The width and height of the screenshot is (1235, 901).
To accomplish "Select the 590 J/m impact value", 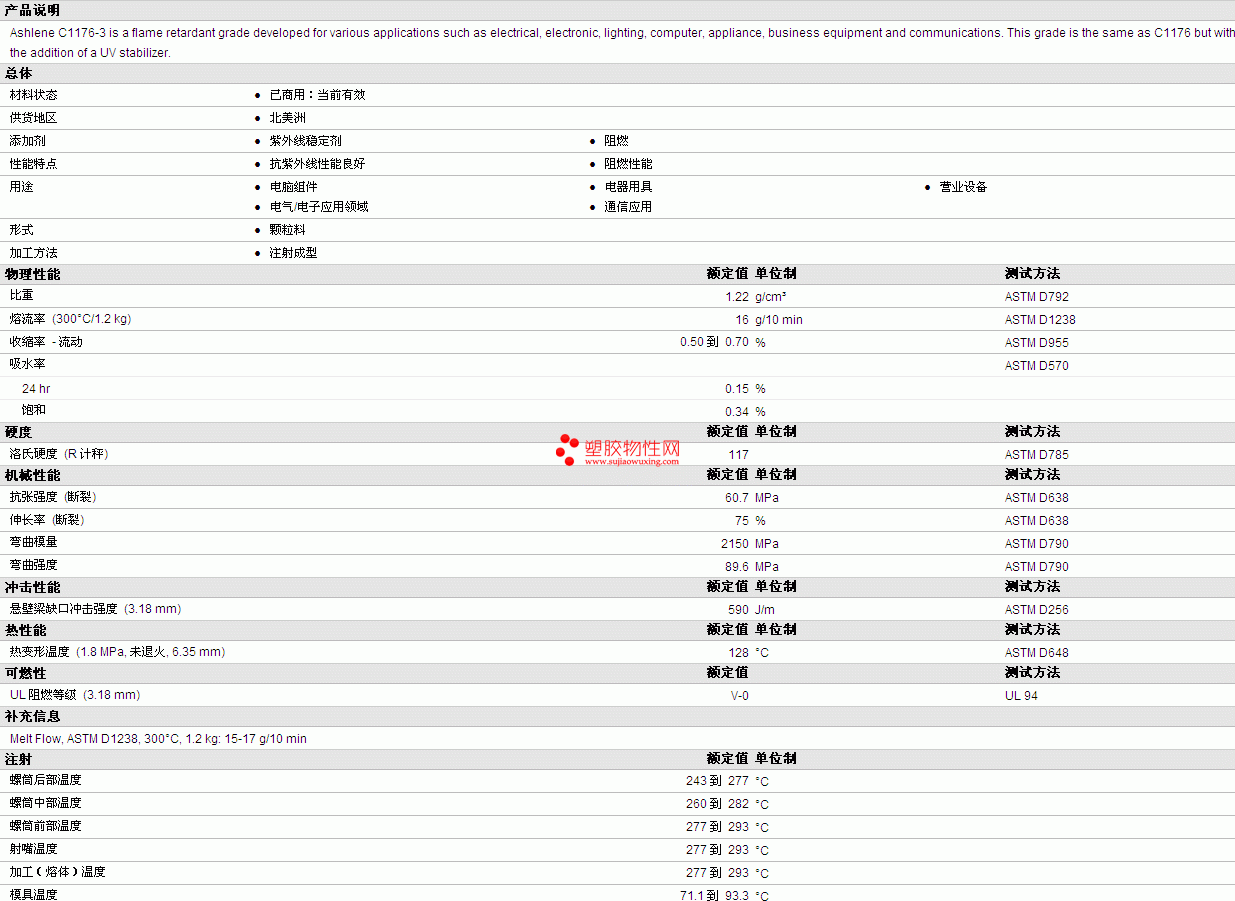I will click(x=751, y=610).
